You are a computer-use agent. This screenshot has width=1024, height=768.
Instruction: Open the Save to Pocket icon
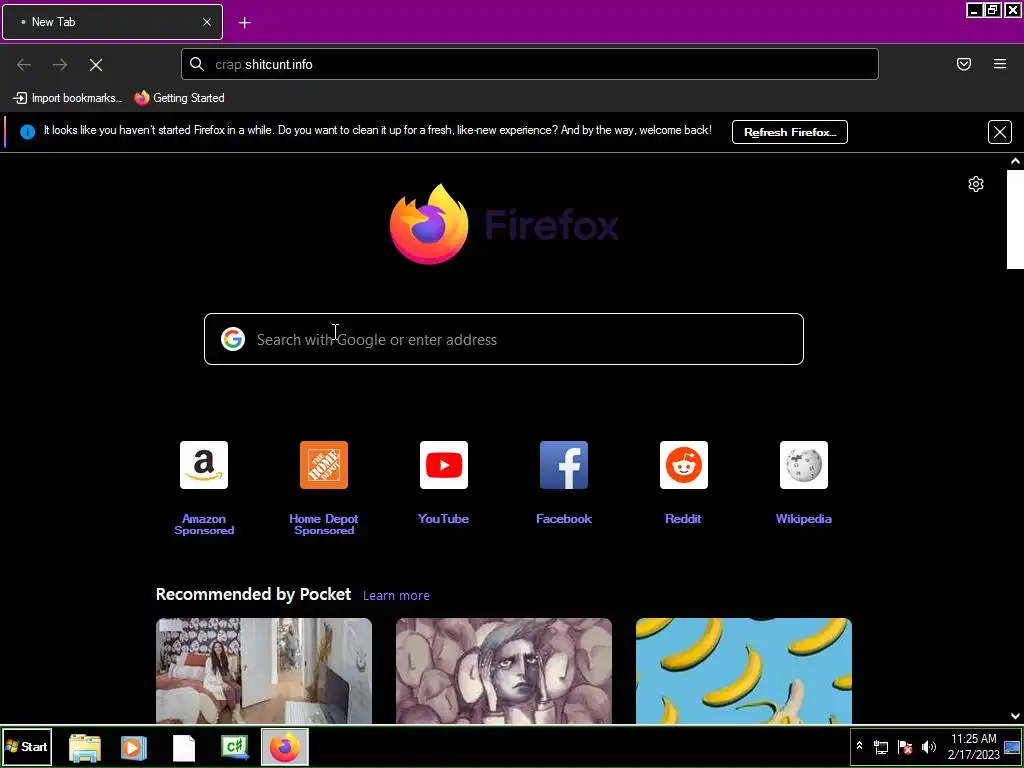[963, 64]
